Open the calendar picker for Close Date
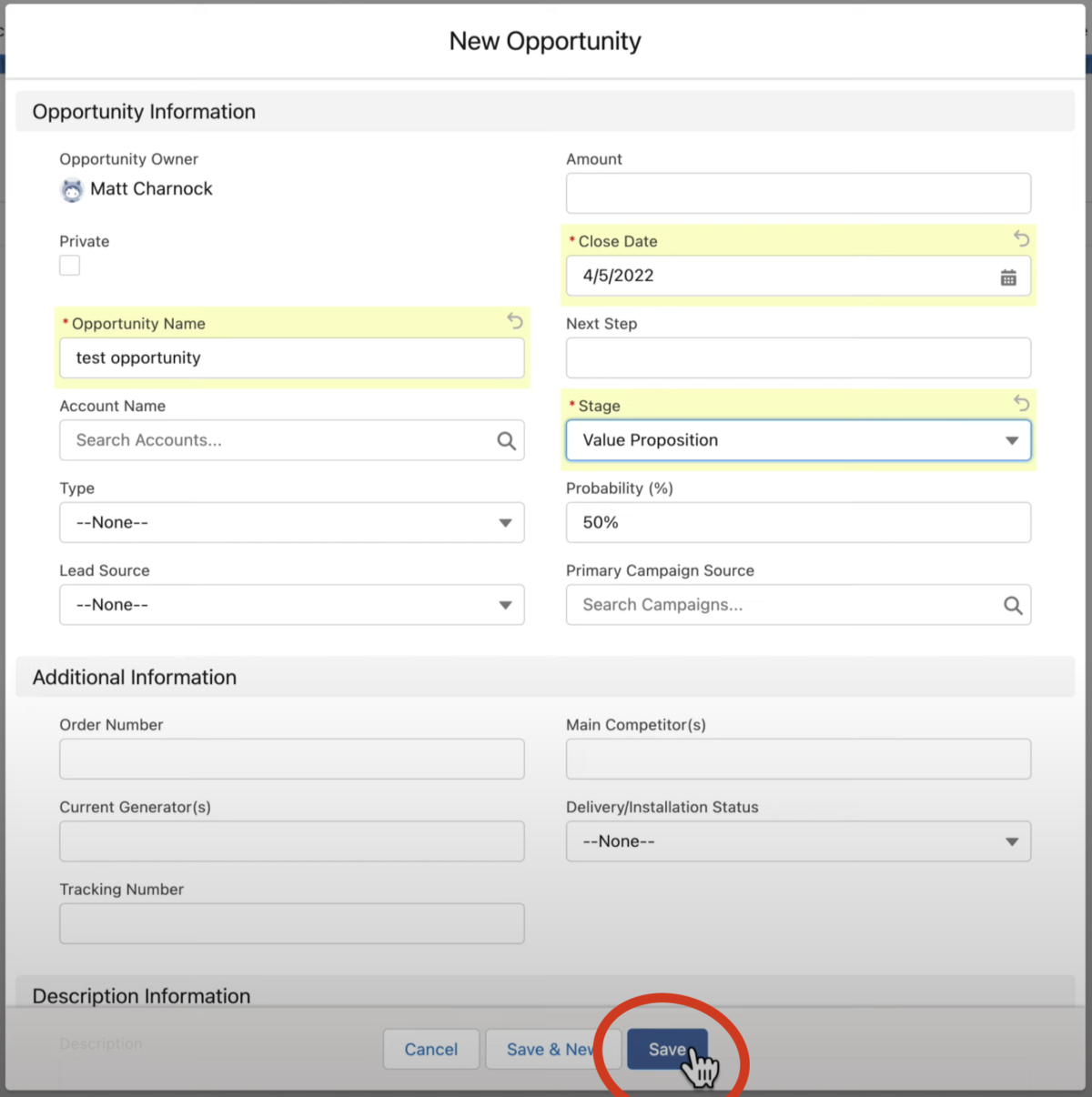Screen dimensions: 1092x1097 click(x=1008, y=277)
